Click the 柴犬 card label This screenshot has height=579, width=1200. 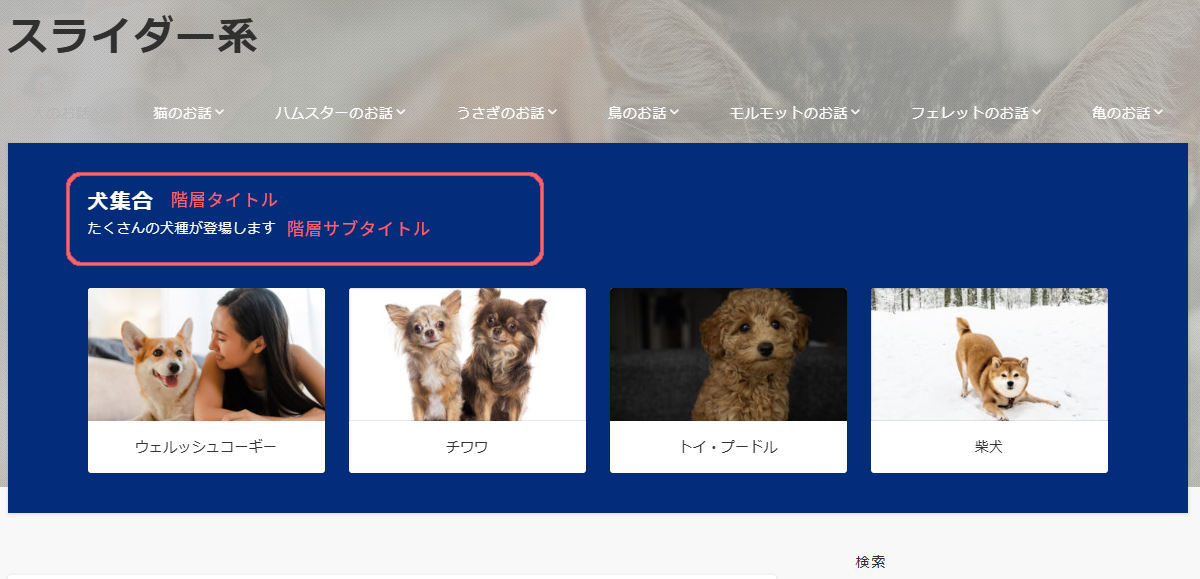989,447
